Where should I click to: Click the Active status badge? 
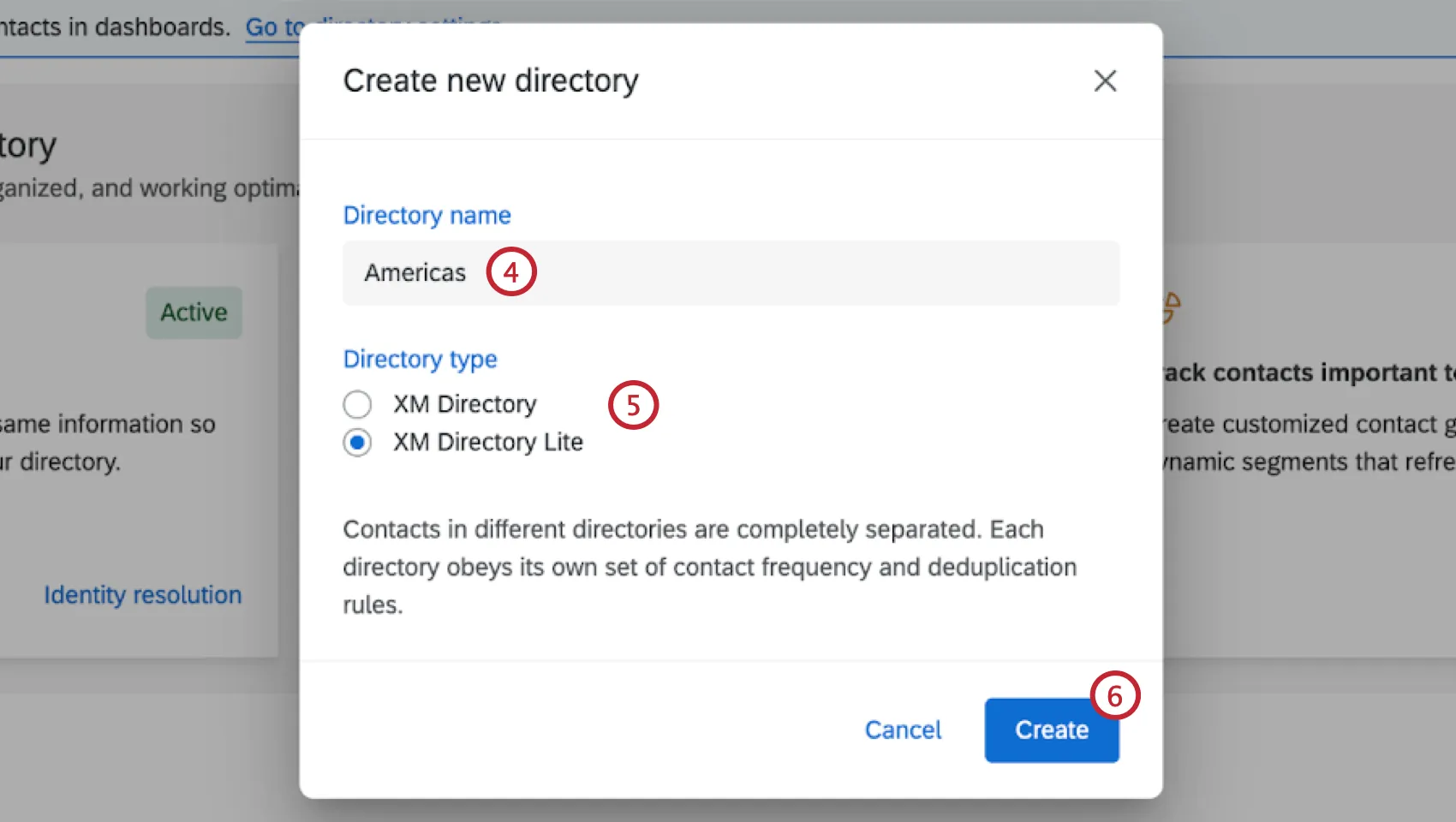click(194, 312)
